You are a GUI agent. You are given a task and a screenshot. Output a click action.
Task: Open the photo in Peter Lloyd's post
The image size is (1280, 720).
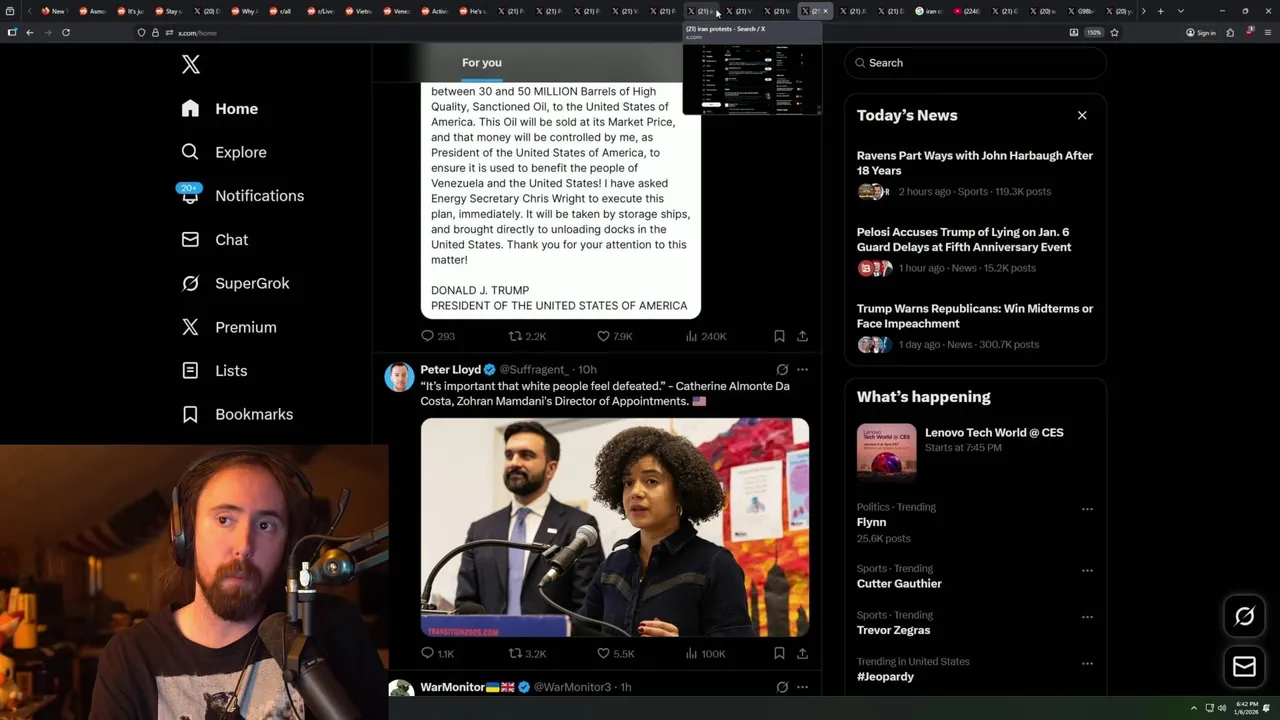(615, 527)
